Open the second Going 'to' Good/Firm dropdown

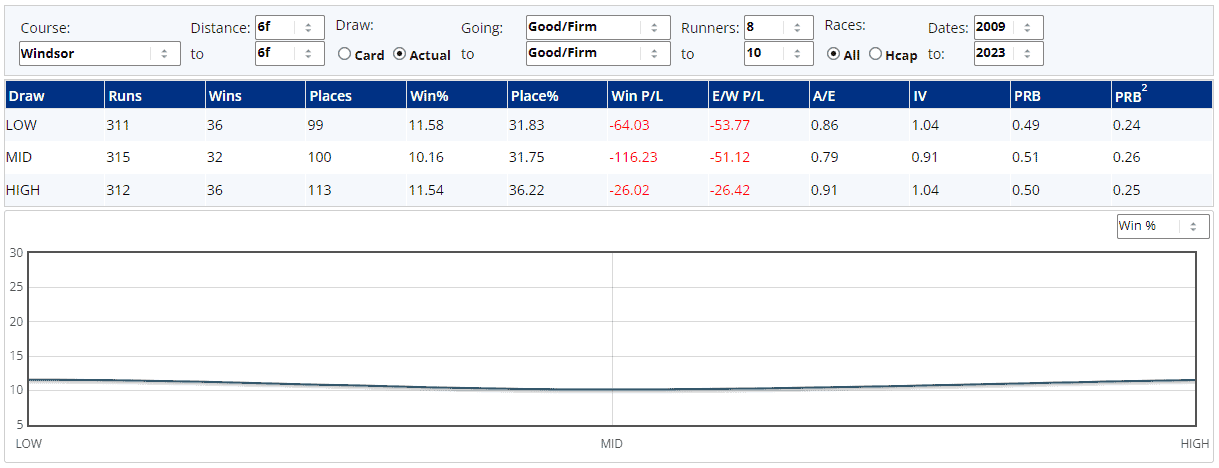tap(597, 53)
